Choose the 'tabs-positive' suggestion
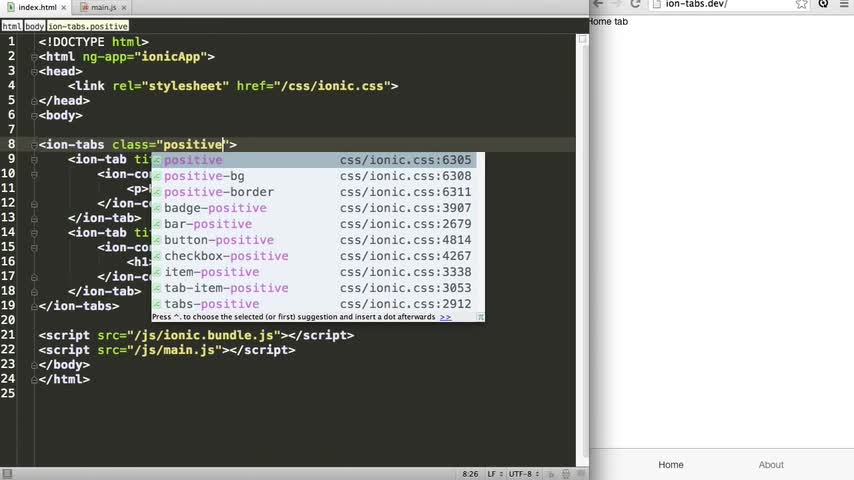This screenshot has height=480, width=854. 314,304
